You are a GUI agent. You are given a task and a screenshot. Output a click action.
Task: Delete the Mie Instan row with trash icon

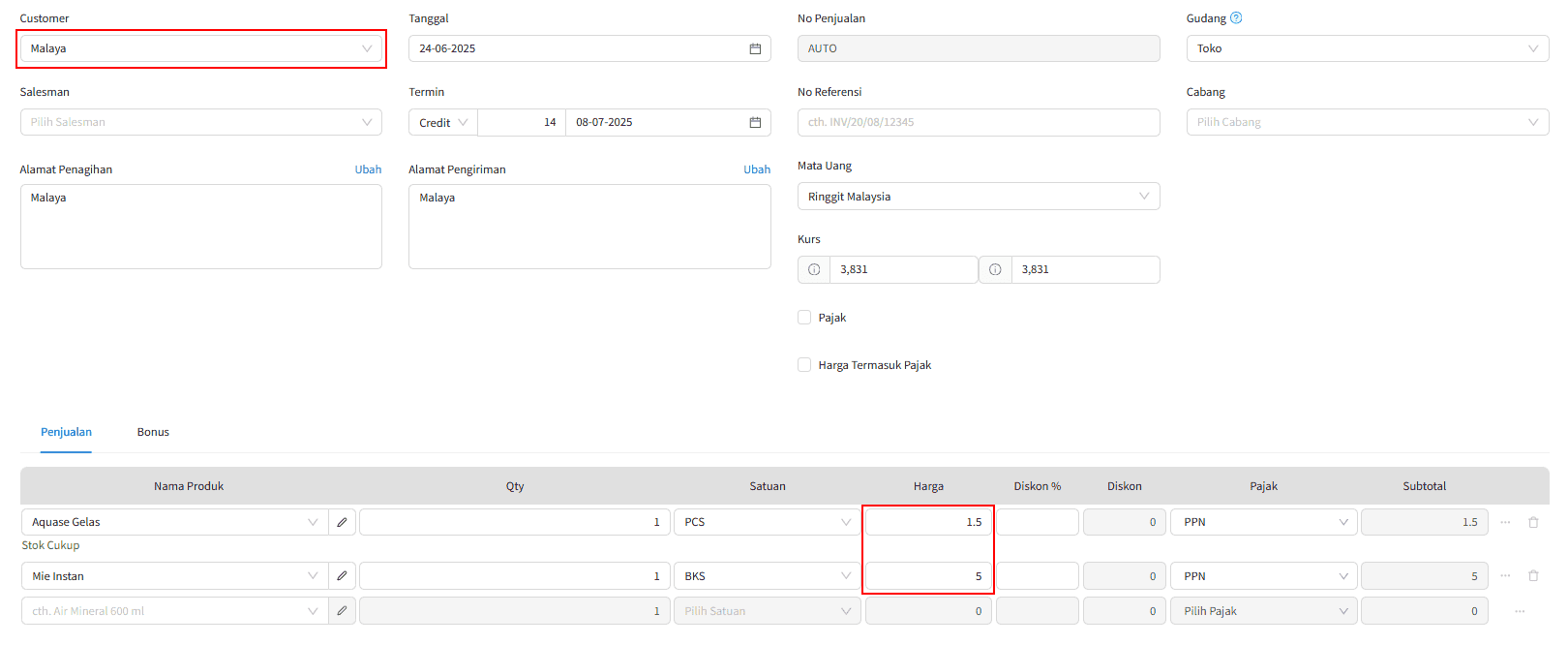pyautogui.click(x=1533, y=576)
